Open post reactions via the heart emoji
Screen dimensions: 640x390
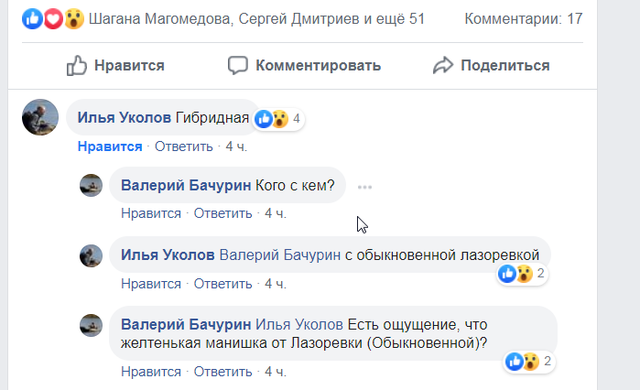[53, 19]
